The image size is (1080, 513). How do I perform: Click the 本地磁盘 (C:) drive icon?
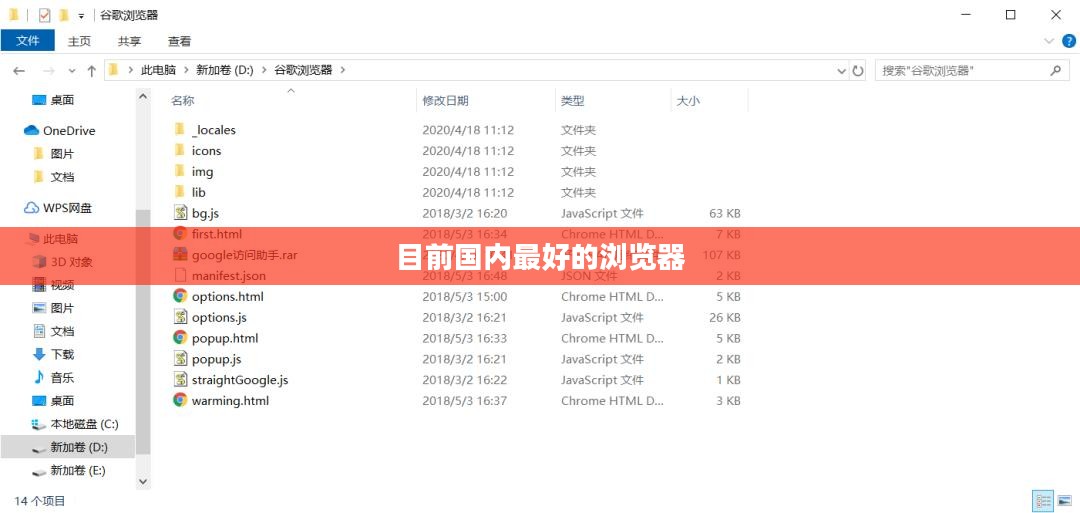point(39,424)
